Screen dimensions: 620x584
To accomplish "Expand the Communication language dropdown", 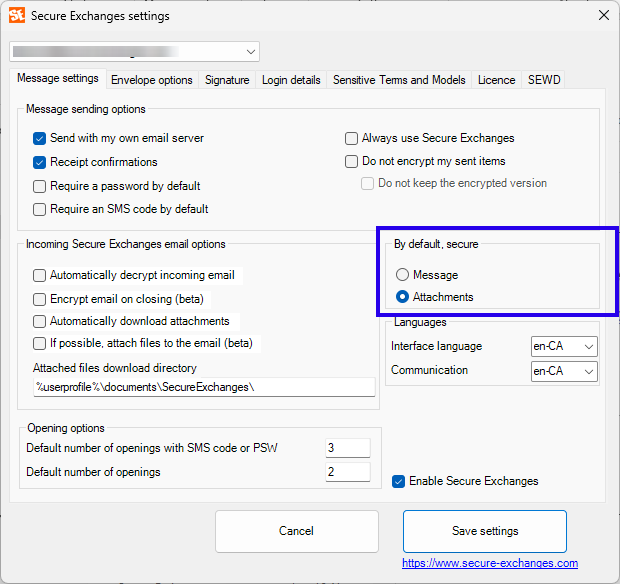I will coord(564,370).
